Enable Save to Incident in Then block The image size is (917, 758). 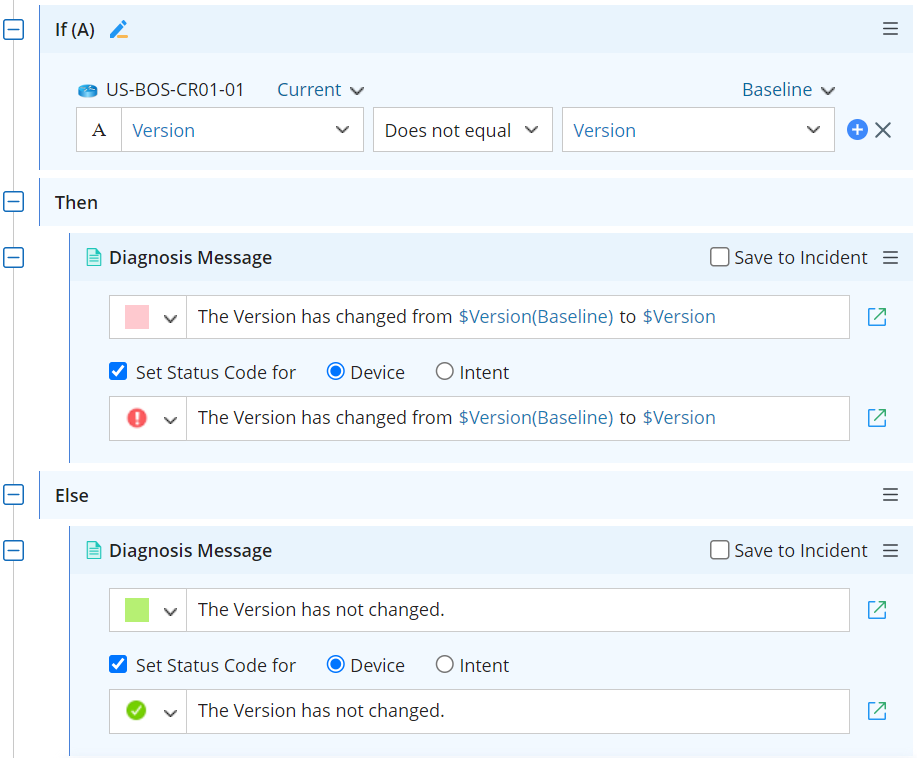pos(720,258)
